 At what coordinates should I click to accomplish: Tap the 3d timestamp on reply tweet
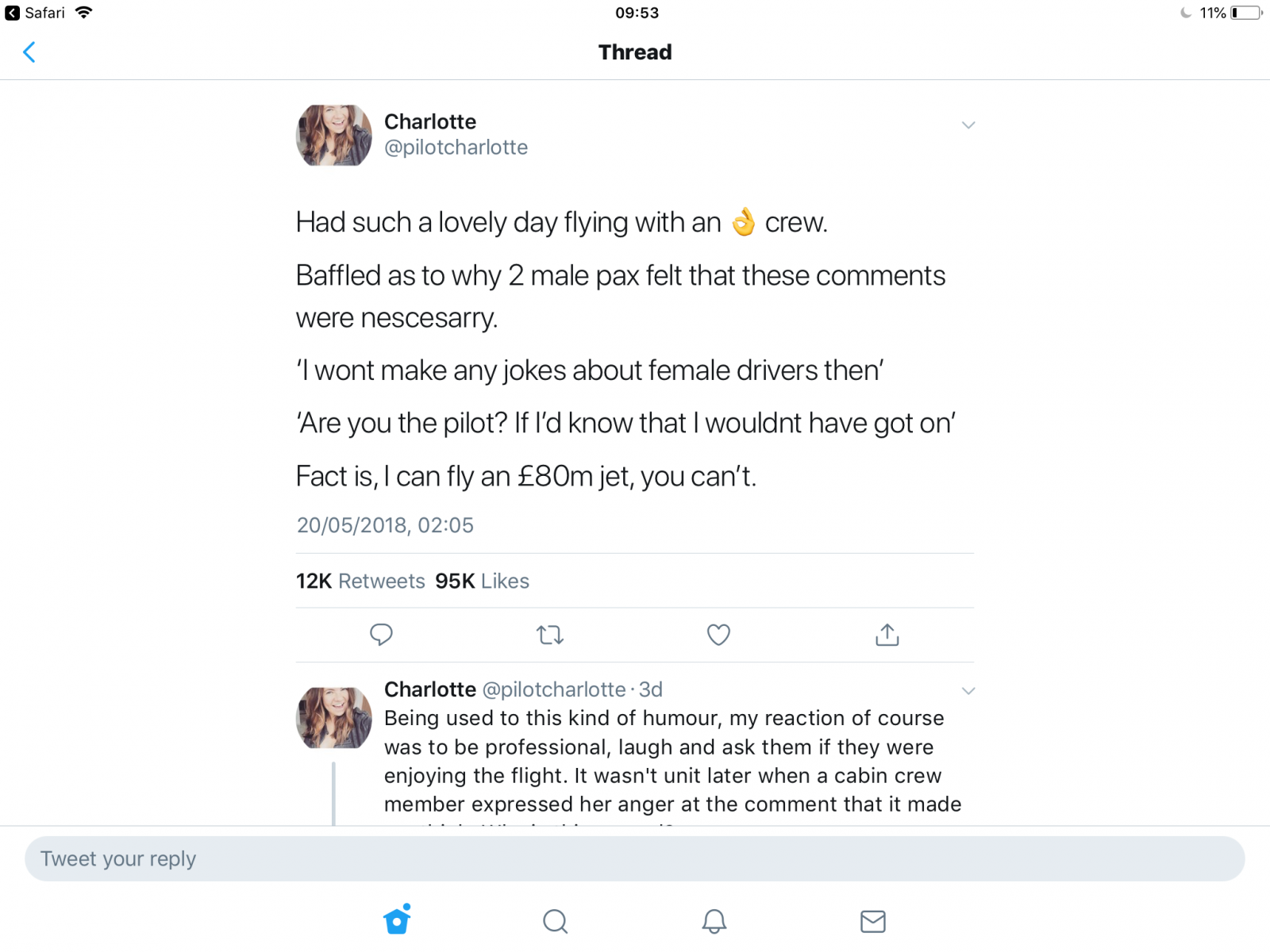coord(651,689)
